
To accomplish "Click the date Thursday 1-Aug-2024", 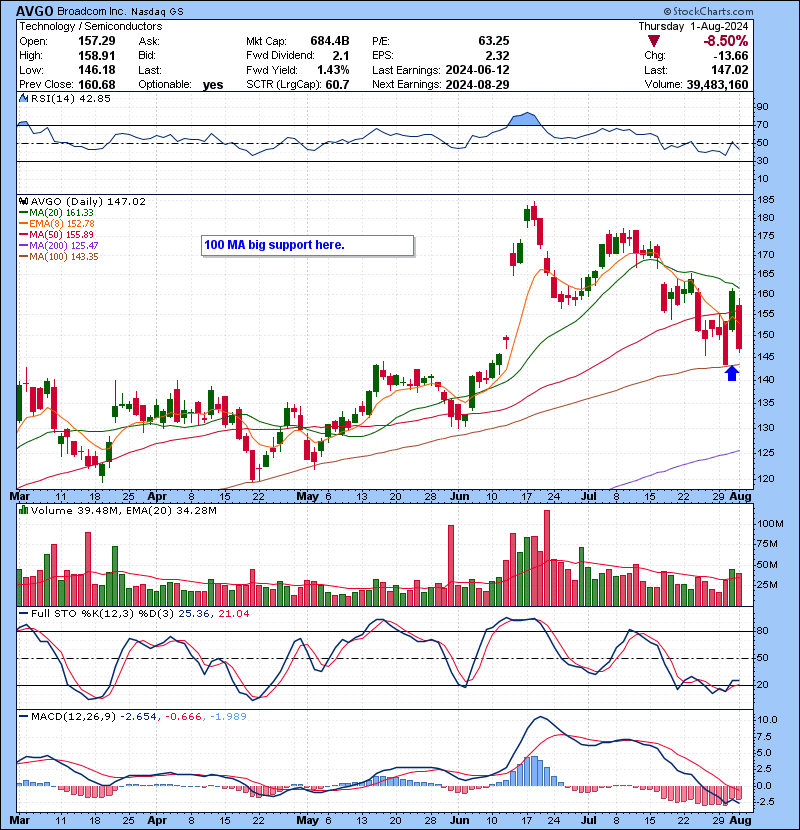I will 693,26.
